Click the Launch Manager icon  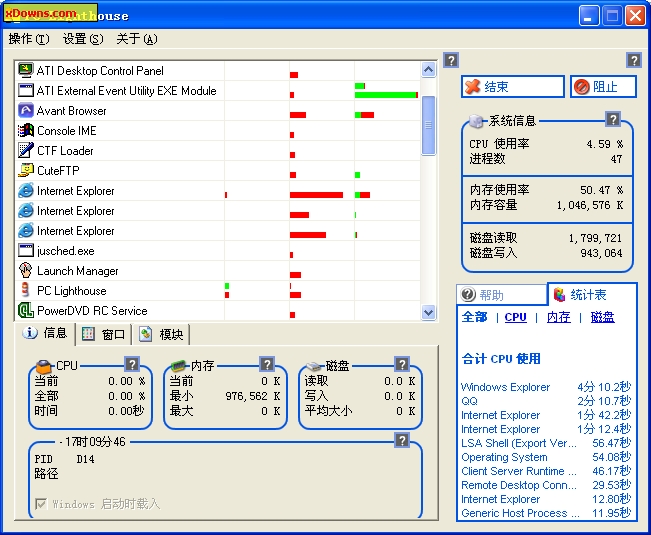pos(25,270)
